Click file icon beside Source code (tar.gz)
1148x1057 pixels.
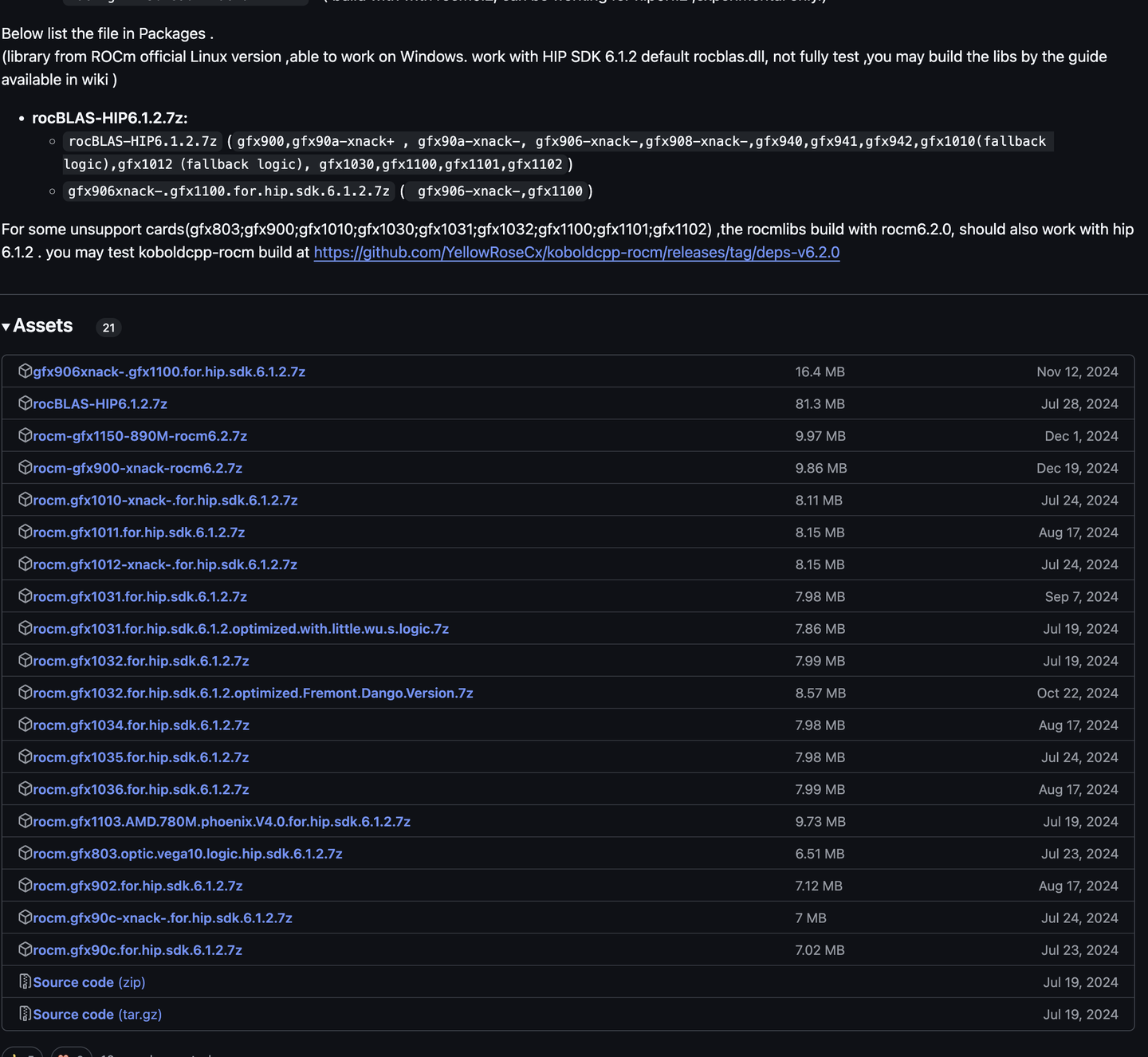click(25, 1014)
